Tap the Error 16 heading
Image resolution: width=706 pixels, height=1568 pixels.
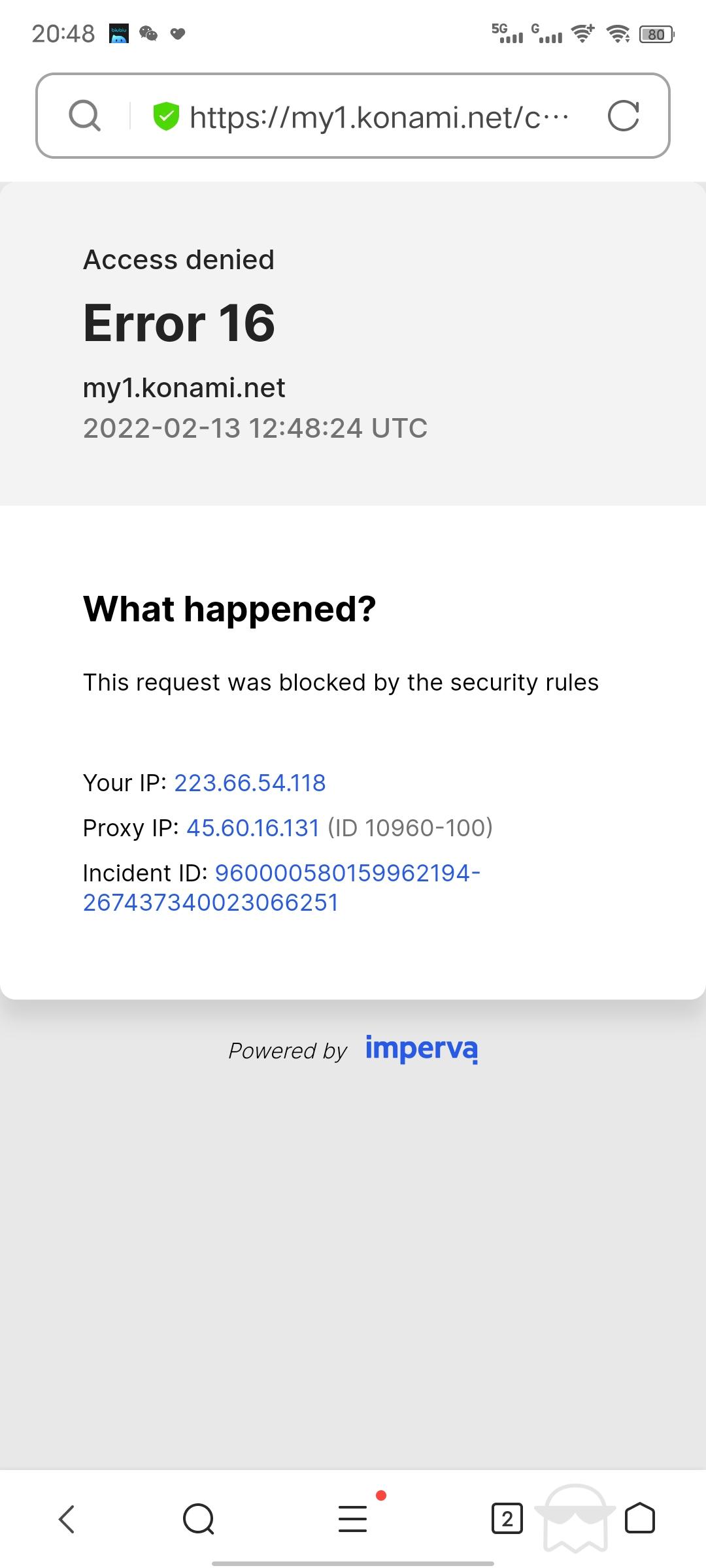pyautogui.click(x=179, y=323)
